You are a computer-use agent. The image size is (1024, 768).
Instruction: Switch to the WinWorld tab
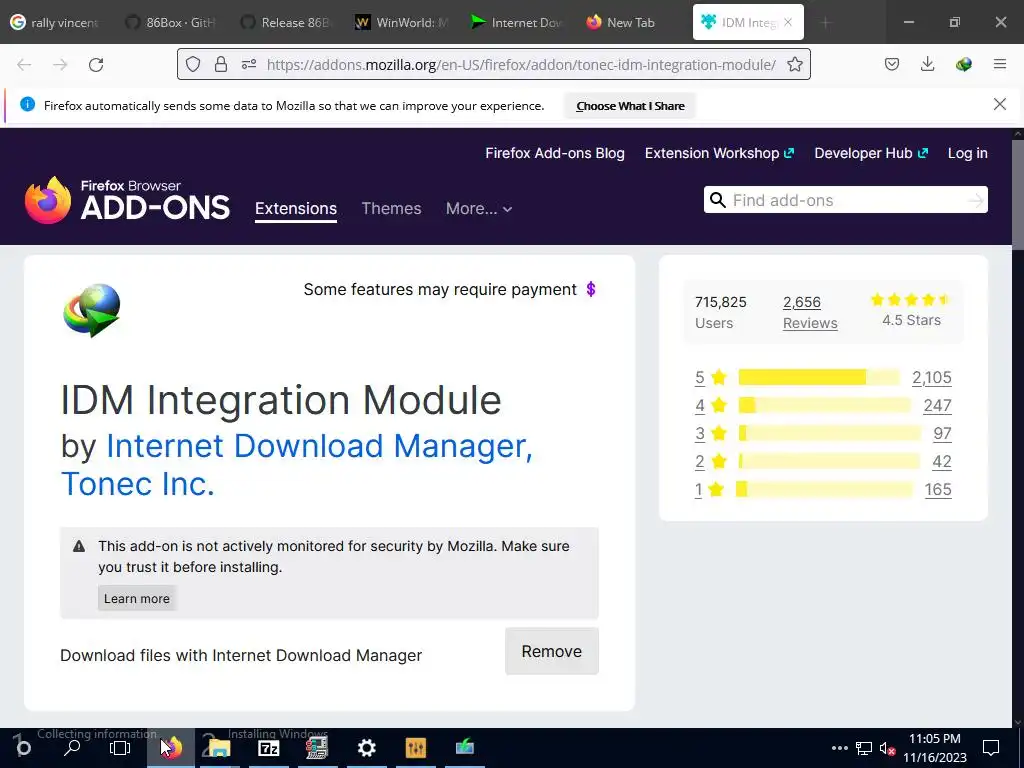click(x=400, y=22)
